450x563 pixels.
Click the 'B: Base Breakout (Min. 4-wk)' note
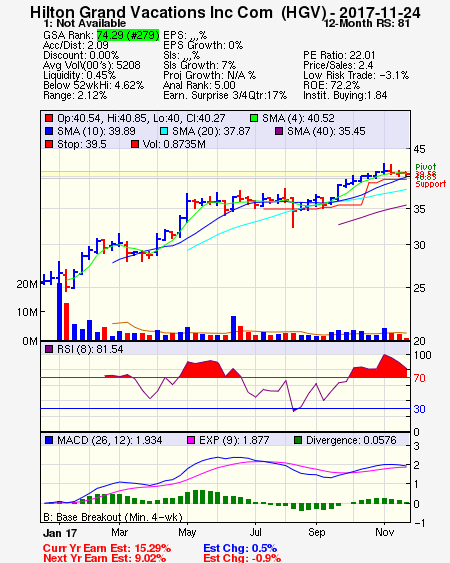113,517
